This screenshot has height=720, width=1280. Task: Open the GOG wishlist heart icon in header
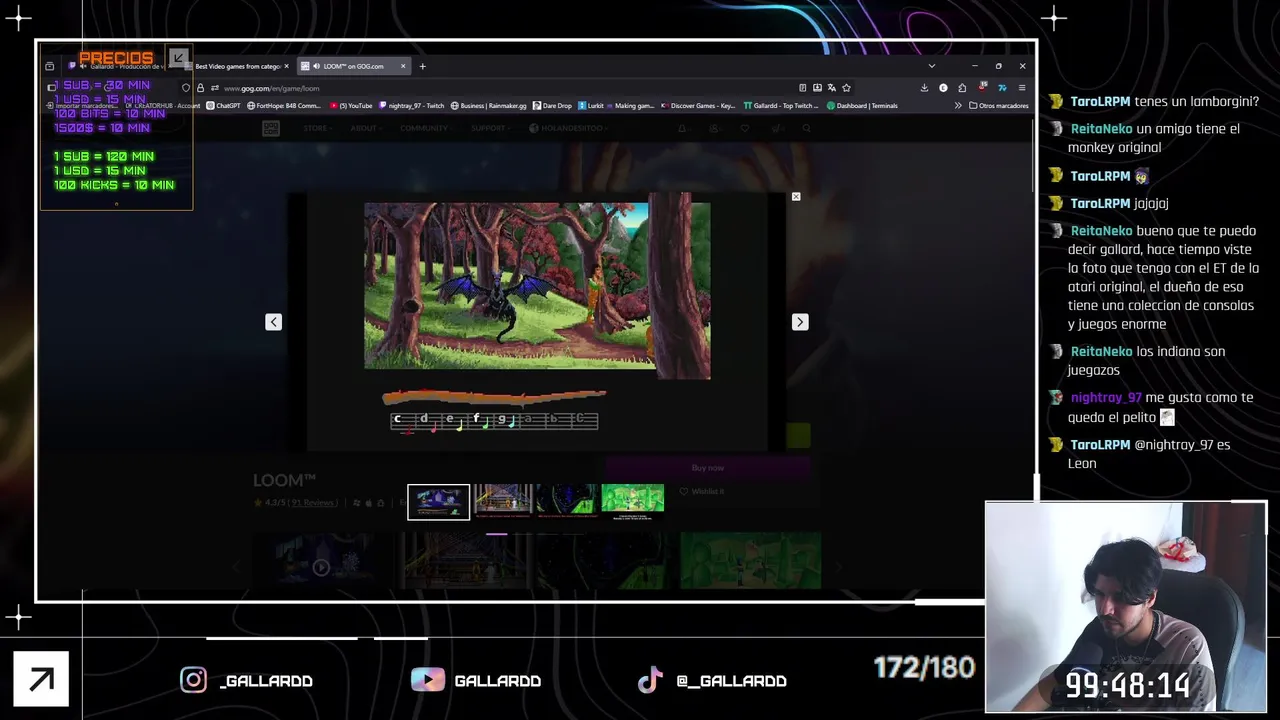(744, 128)
